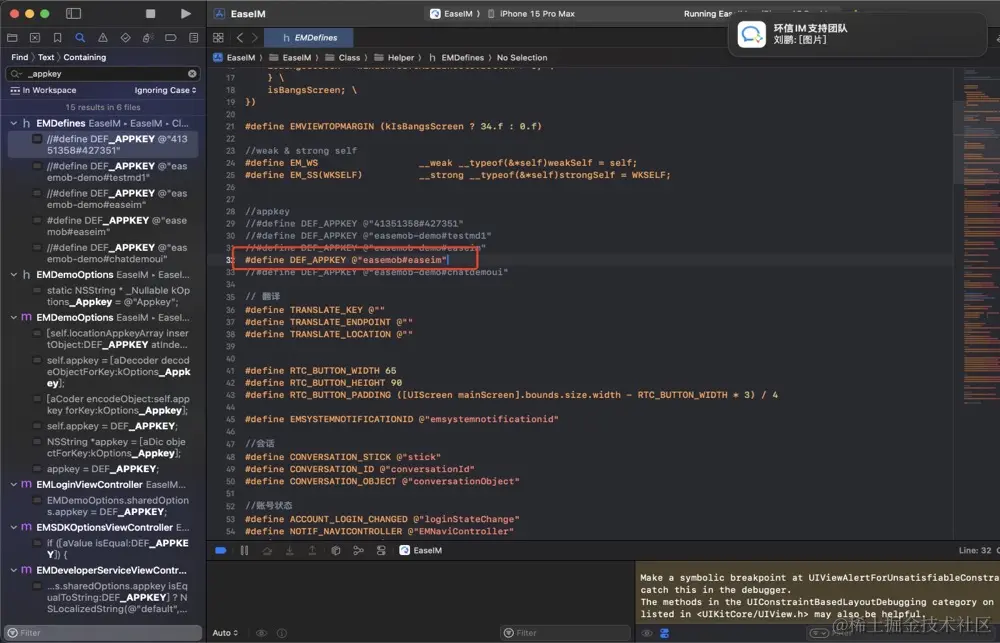The width and height of the screenshot is (1000, 643).
Task: Select result if aValue isEqual:DEF_APPKEY
Action: (x=103, y=549)
